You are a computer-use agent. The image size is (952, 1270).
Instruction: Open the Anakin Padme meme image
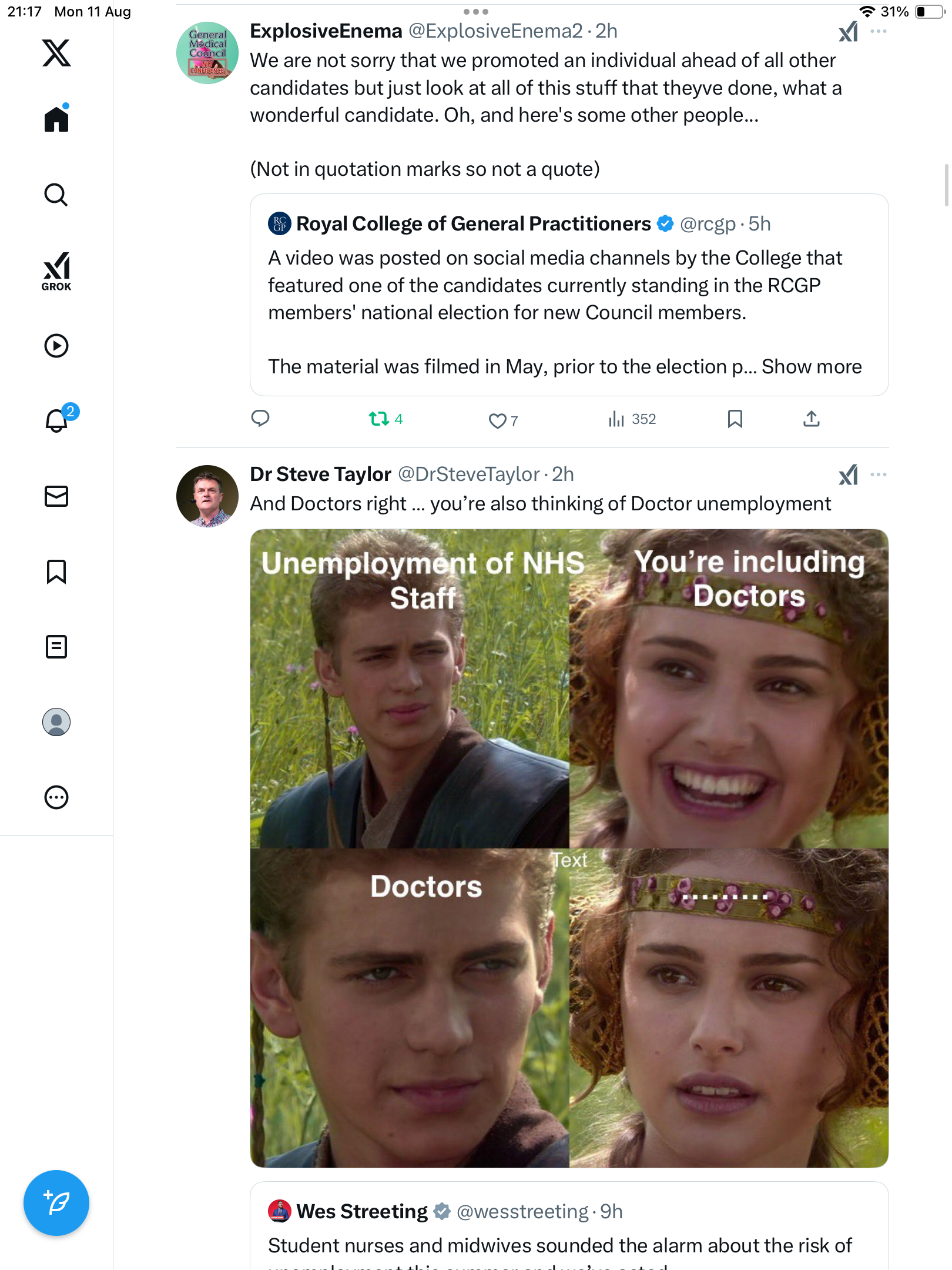pyautogui.click(x=569, y=848)
